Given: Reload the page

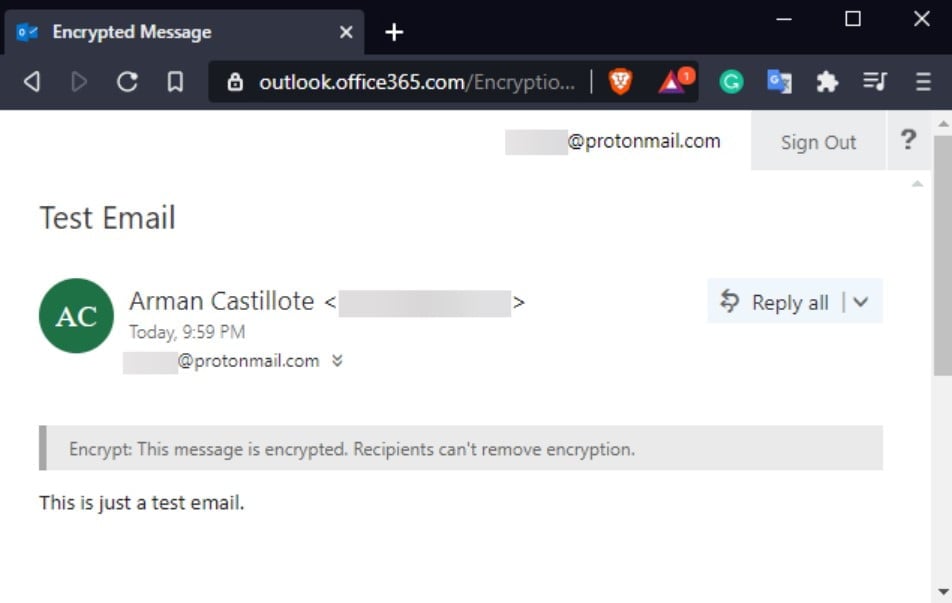Looking at the screenshot, I should (x=128, y=81).
